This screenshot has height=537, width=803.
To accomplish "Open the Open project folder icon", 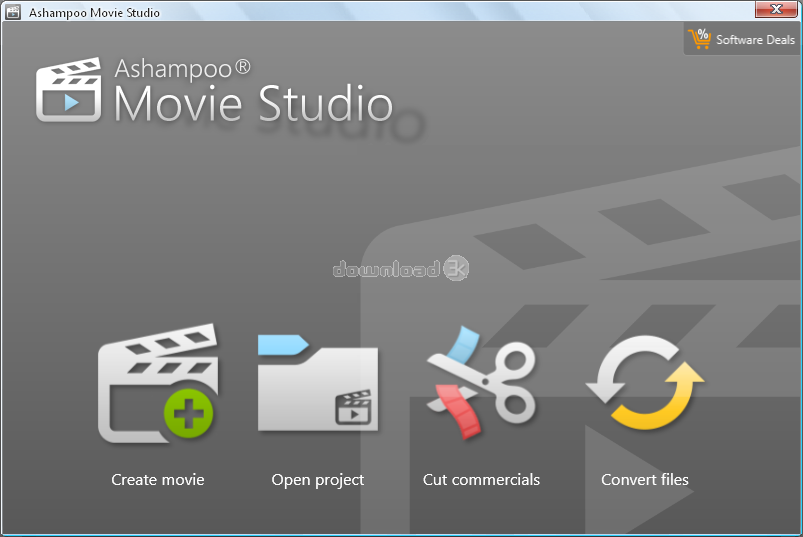I will 318,383.
